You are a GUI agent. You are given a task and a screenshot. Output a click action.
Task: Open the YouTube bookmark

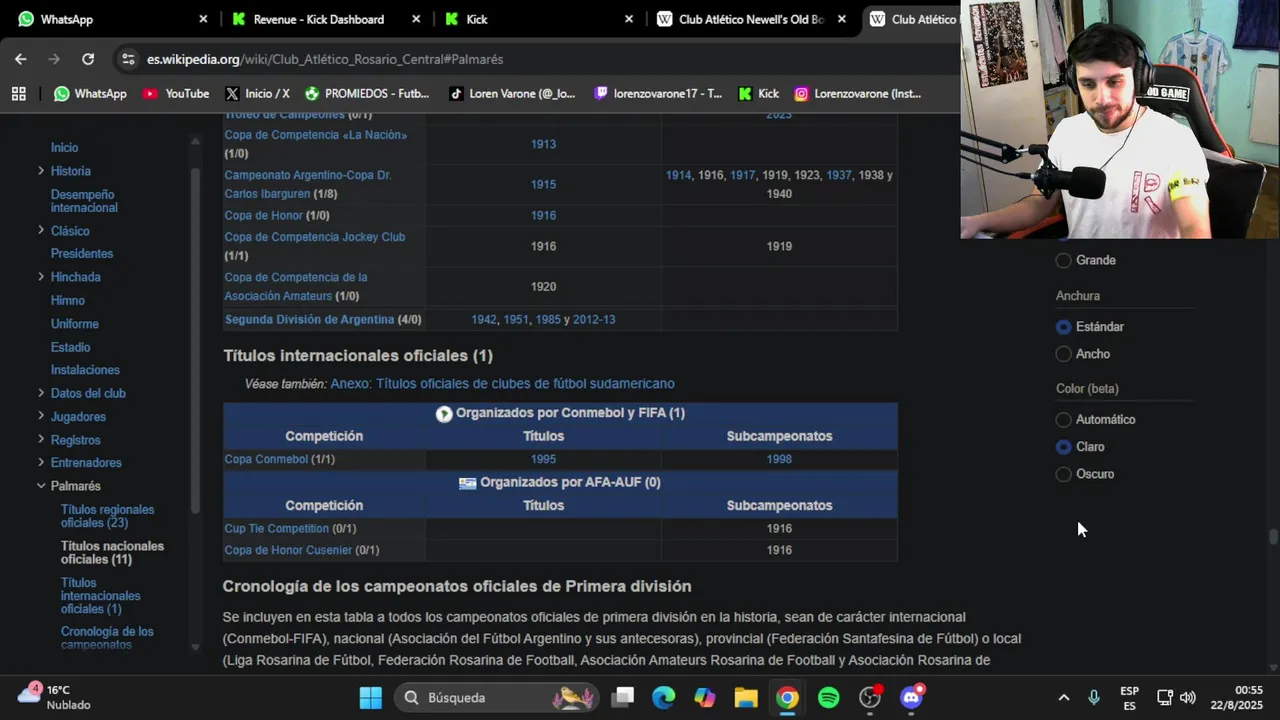[176, 93]
